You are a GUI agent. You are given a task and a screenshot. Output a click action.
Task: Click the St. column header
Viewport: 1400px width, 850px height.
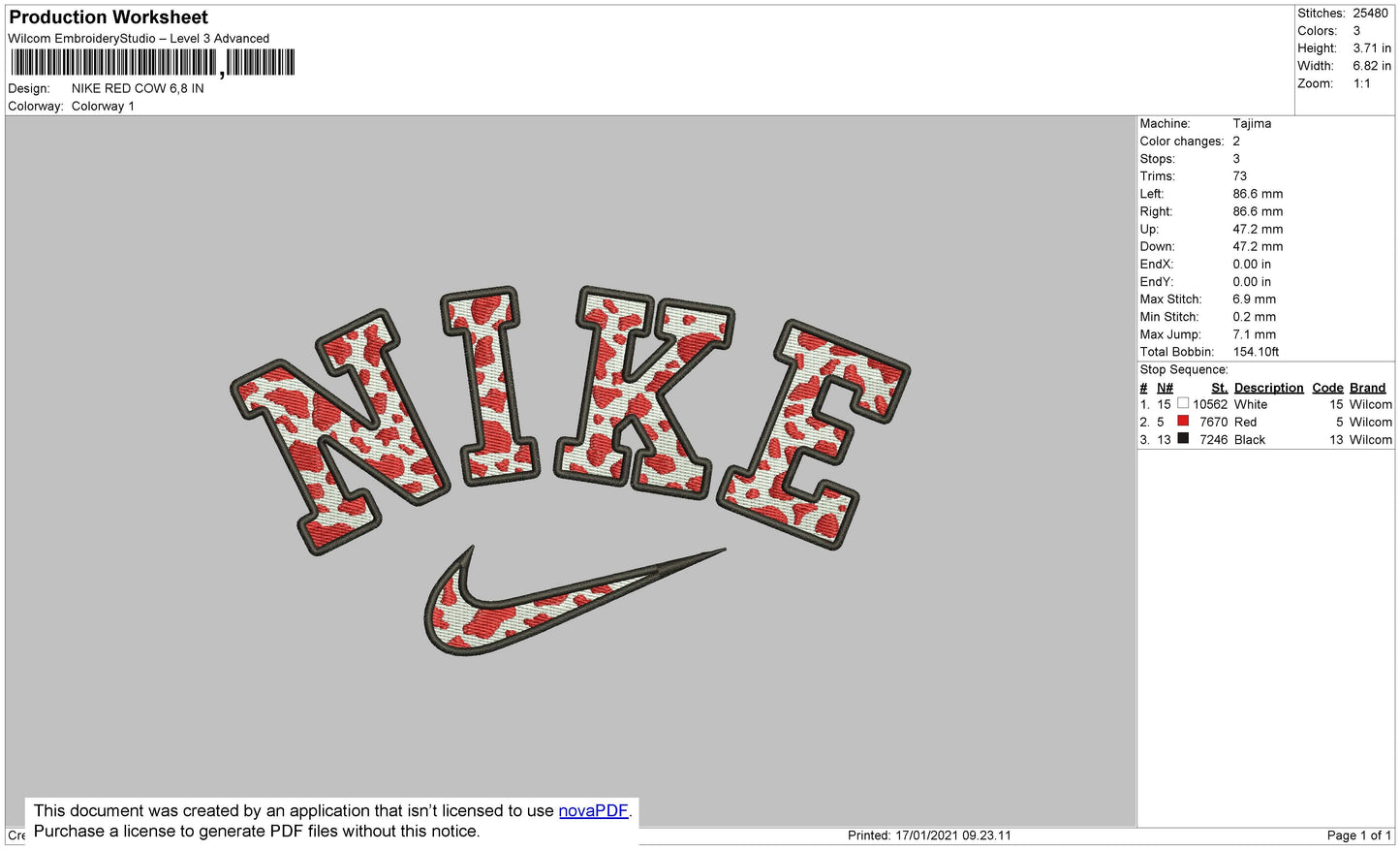pos(1219,388)
